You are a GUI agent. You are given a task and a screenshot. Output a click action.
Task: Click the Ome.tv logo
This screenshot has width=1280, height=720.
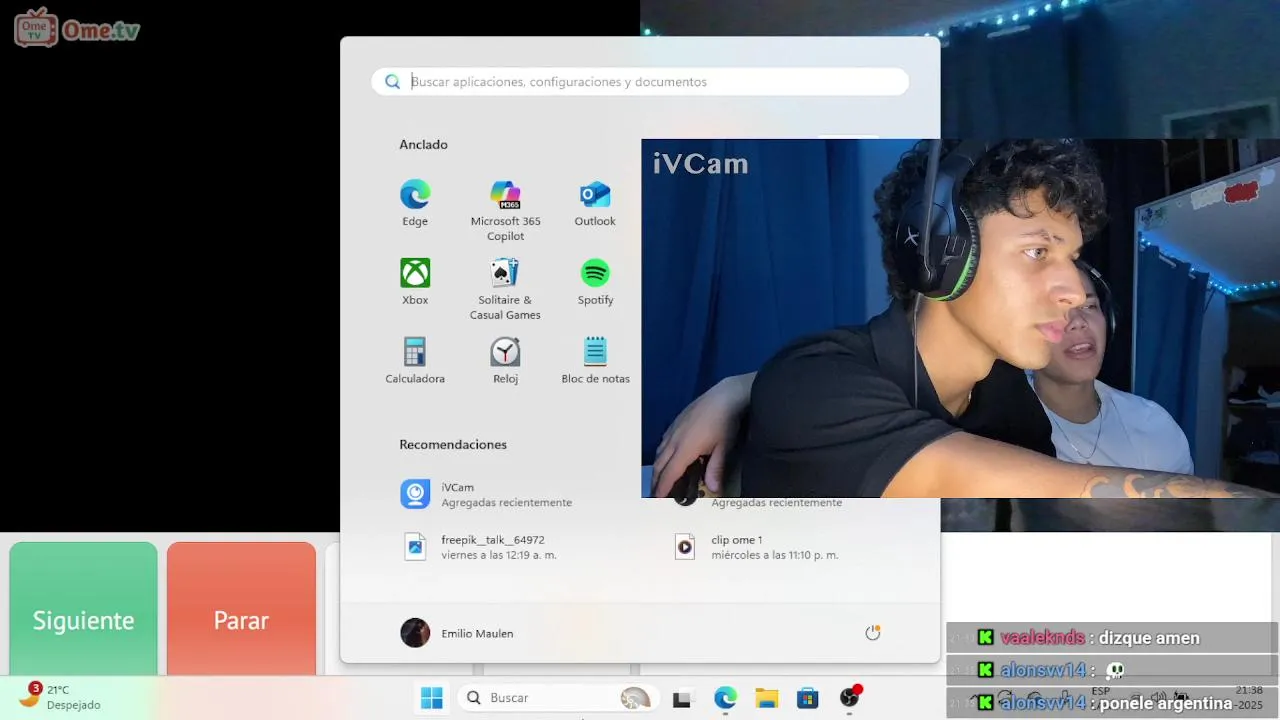(x=77, y=28)
